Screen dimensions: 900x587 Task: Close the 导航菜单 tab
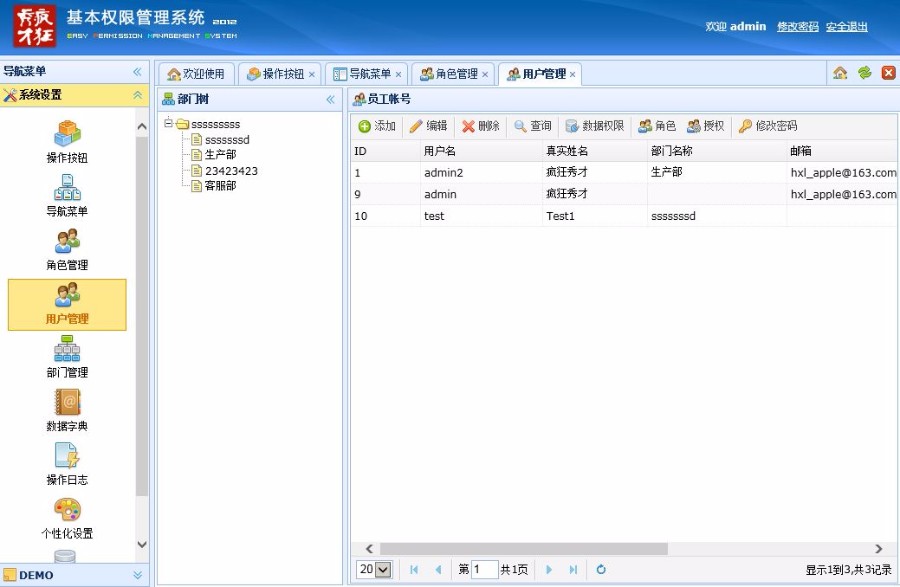click(398, 75)
